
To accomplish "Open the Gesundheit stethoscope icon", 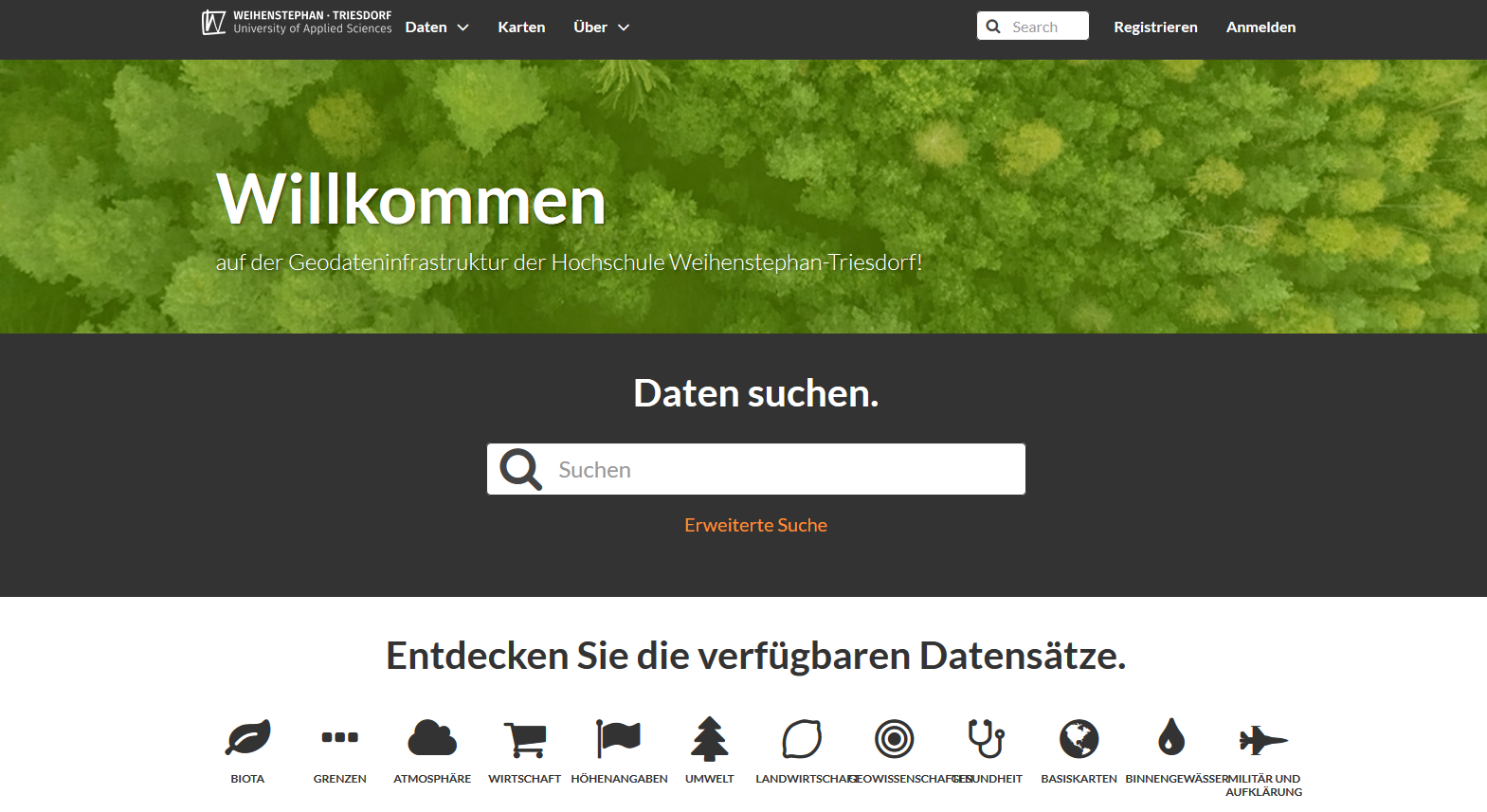I will click(x=986, y=738).
